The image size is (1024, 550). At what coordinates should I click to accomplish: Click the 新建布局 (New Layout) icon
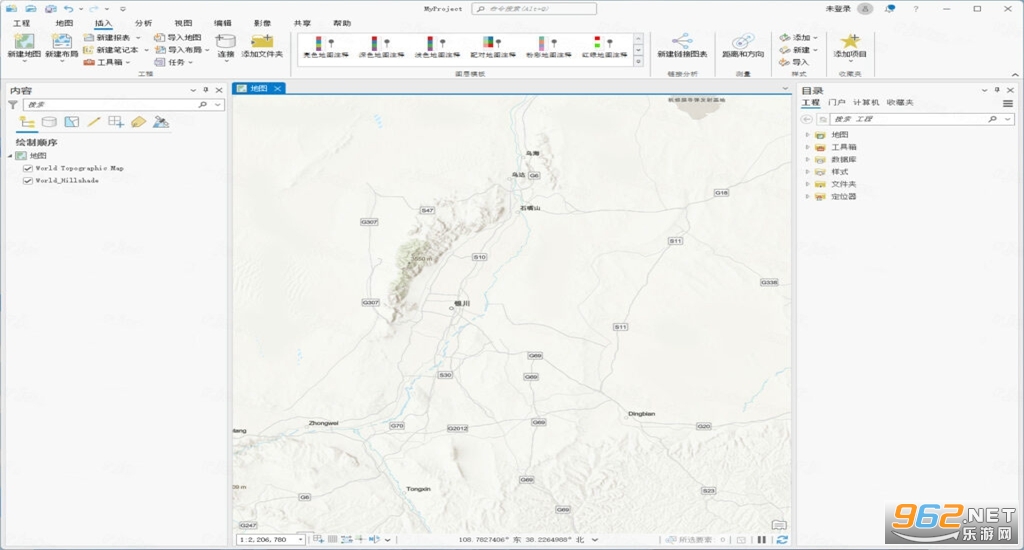point(62,42)
